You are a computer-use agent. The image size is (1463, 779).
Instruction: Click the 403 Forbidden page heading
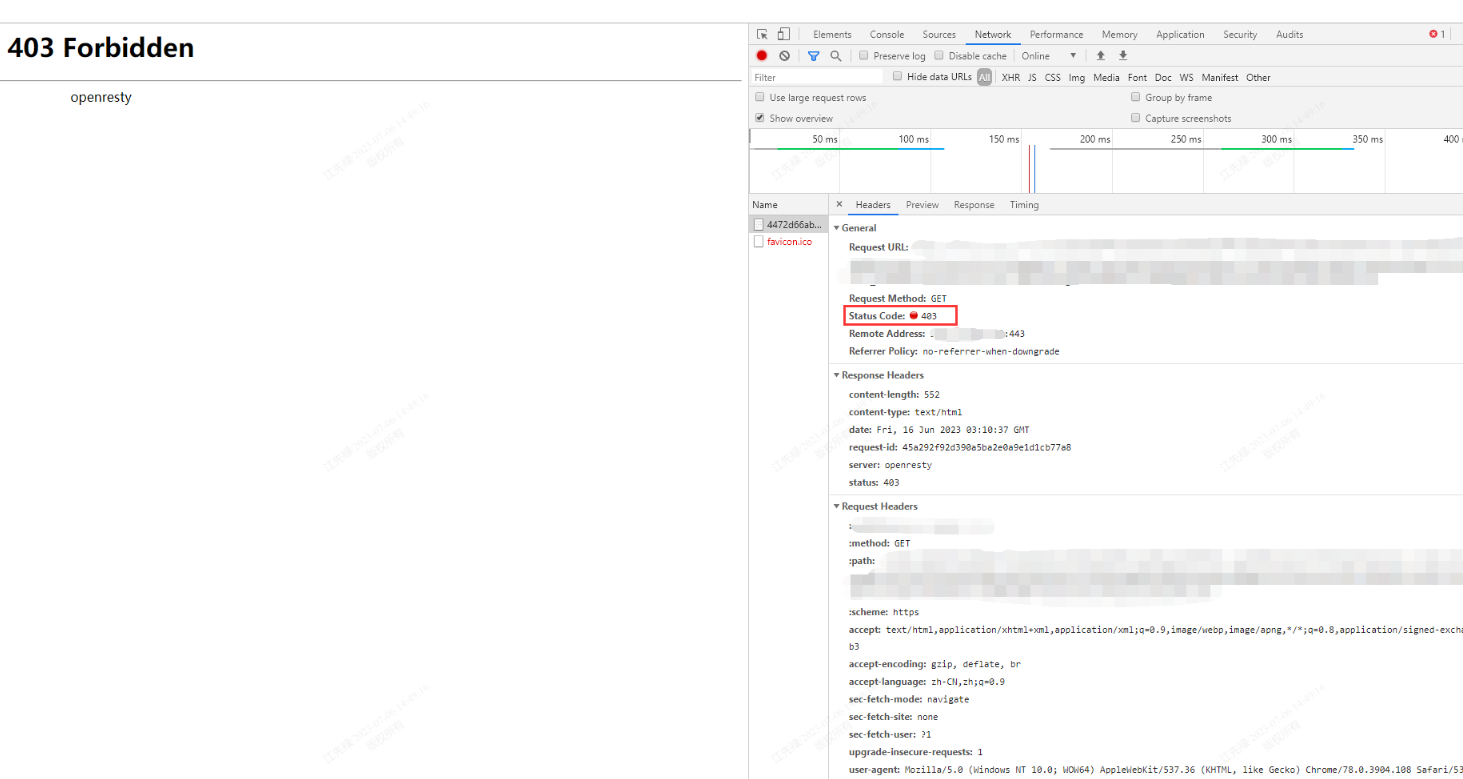(101, 48)
